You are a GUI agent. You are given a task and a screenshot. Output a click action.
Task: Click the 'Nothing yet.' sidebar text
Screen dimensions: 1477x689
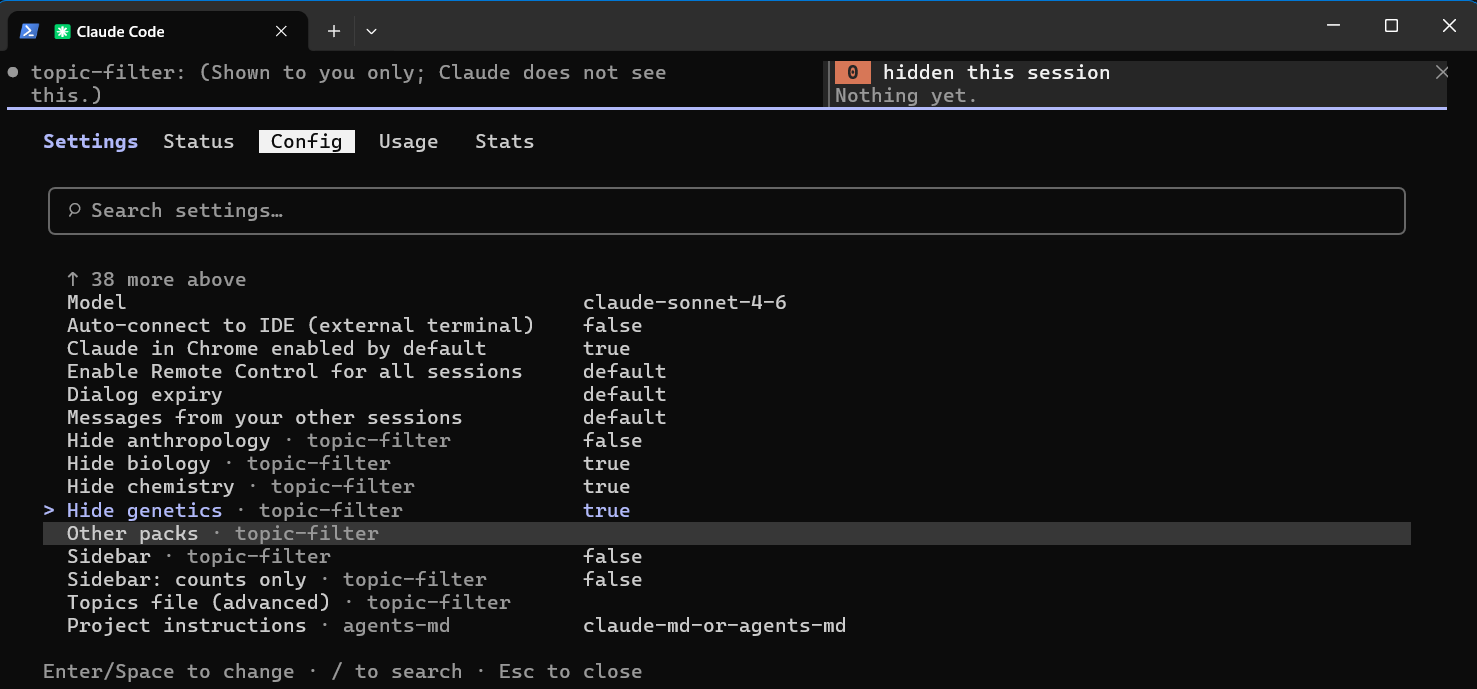906,95
